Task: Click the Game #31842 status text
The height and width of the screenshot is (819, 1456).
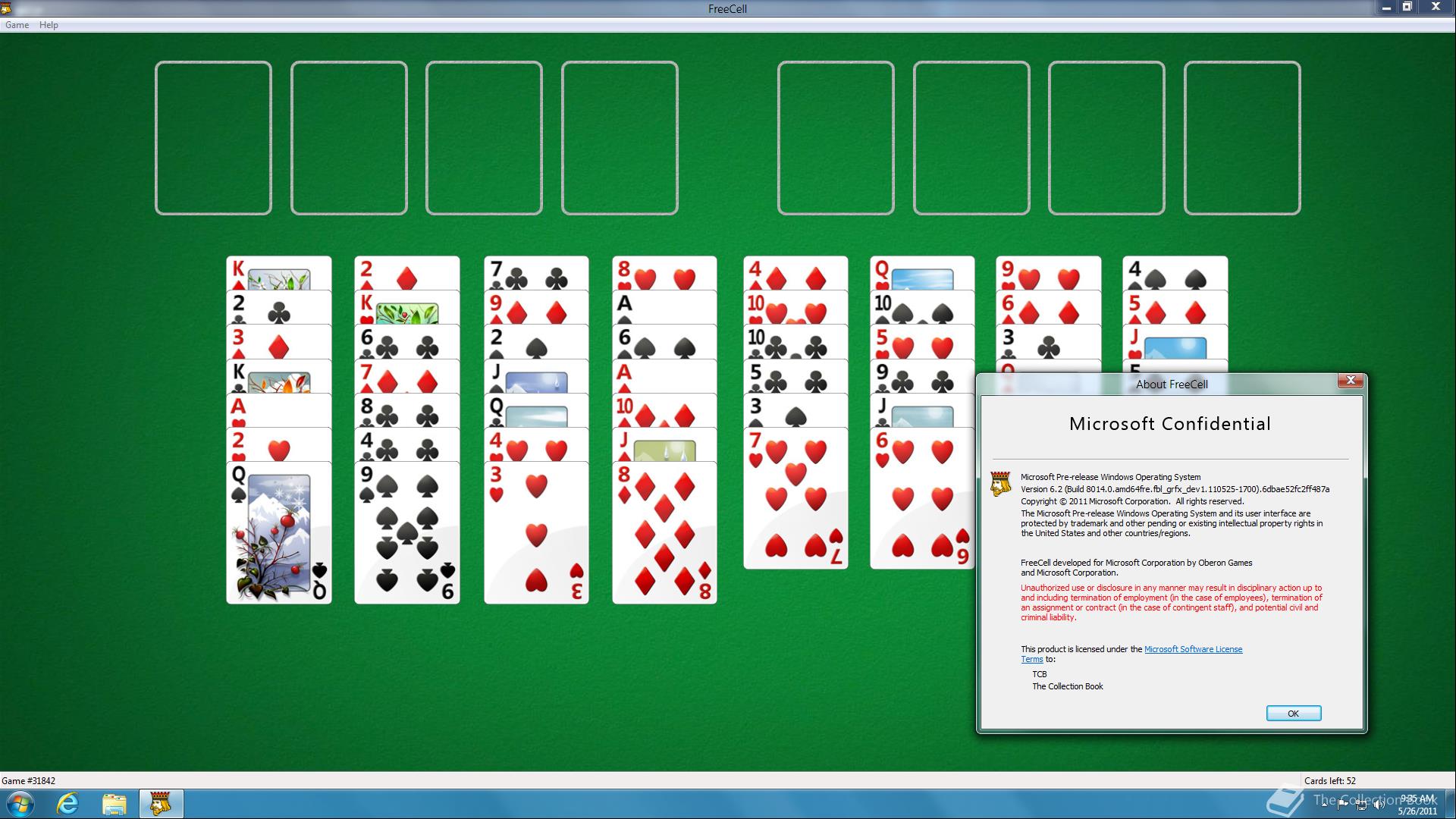Action: (28, 780)
